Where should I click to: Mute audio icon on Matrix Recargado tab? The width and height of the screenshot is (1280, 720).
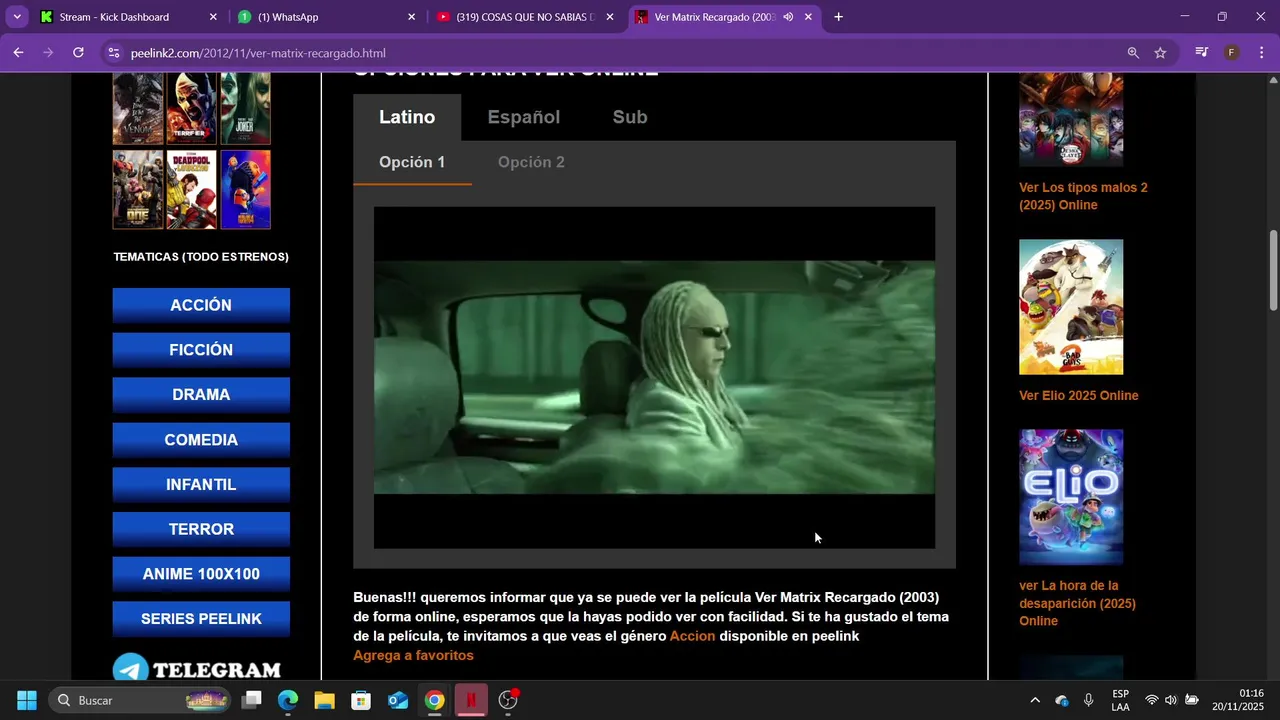(788, 17)
